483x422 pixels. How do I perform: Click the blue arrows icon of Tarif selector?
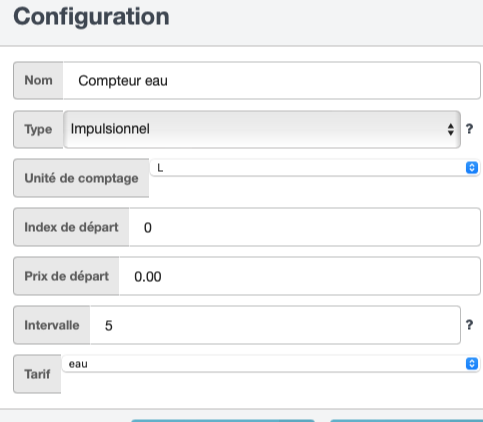pyautogui.click(x=472, y=364)
